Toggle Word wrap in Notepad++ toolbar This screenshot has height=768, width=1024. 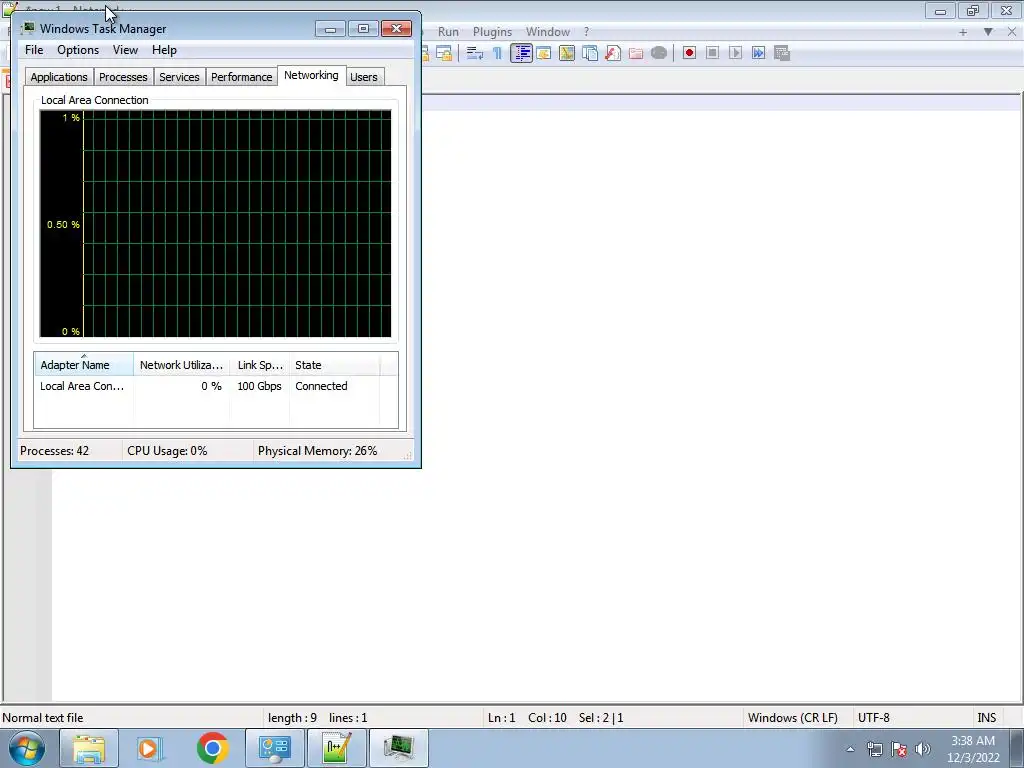point(475,53)
